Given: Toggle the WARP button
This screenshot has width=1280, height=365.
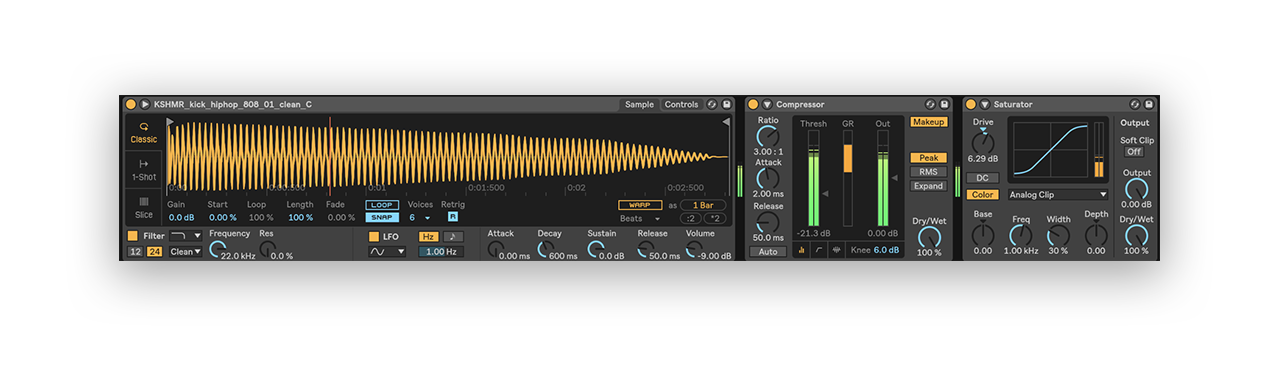Looking at the screenshot, I should click(x=640, y=205).
